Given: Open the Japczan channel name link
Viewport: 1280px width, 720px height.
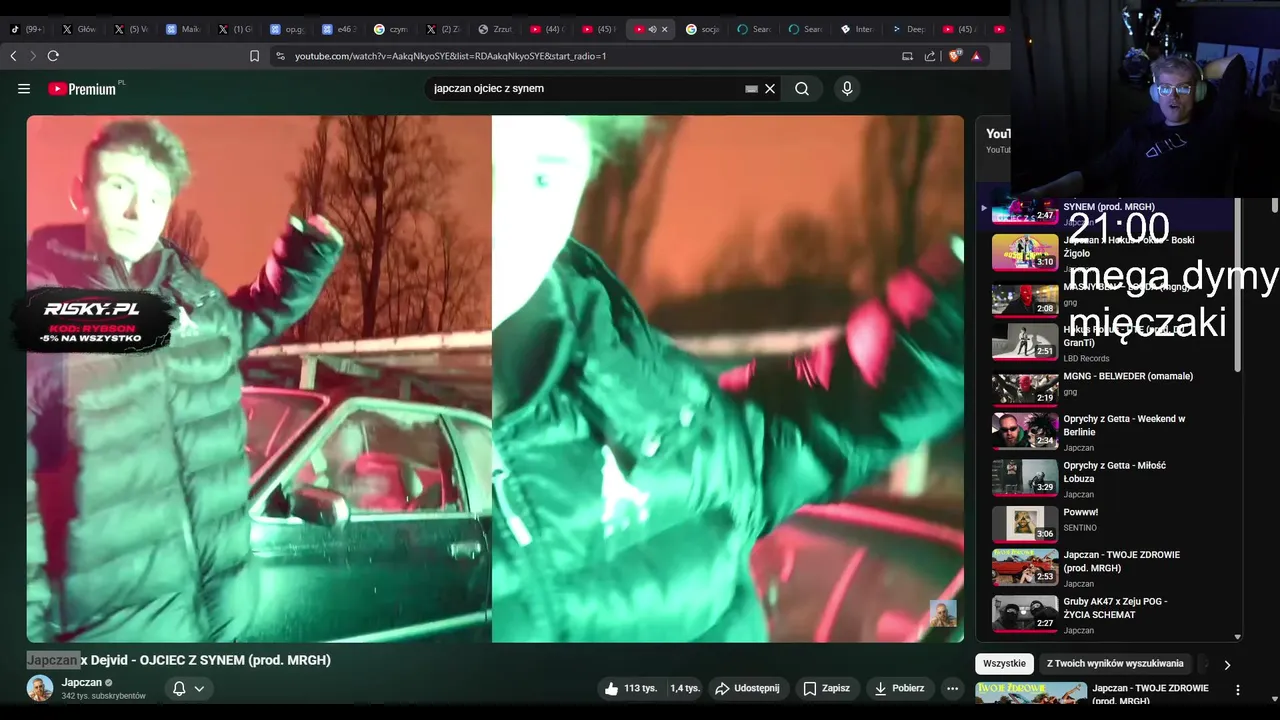Looking at the screenshot, I should [x=82, y=682].
